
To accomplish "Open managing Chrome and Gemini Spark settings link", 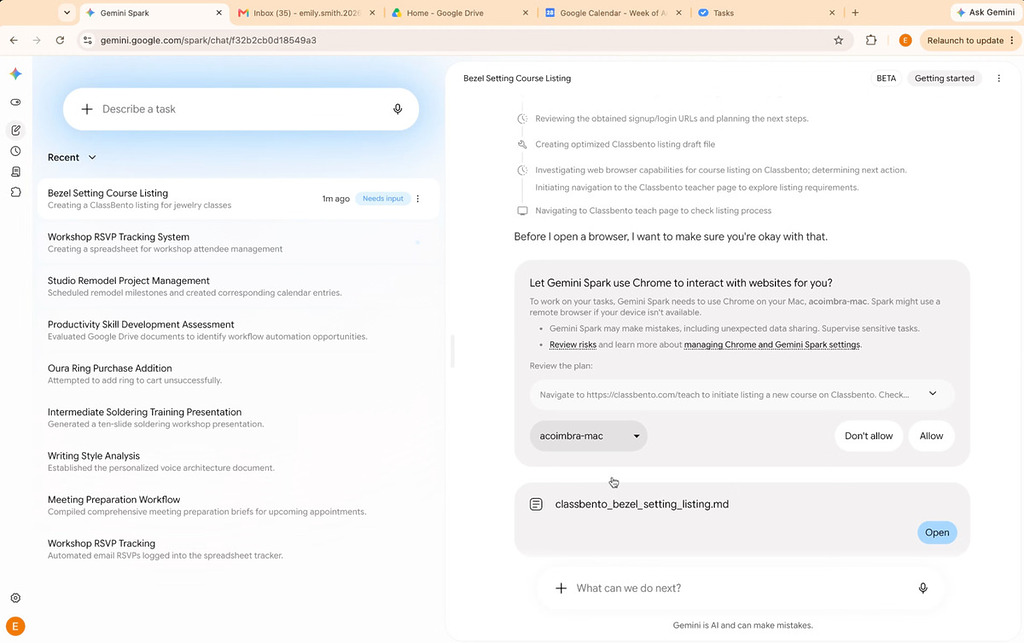I will click(772, 345).
